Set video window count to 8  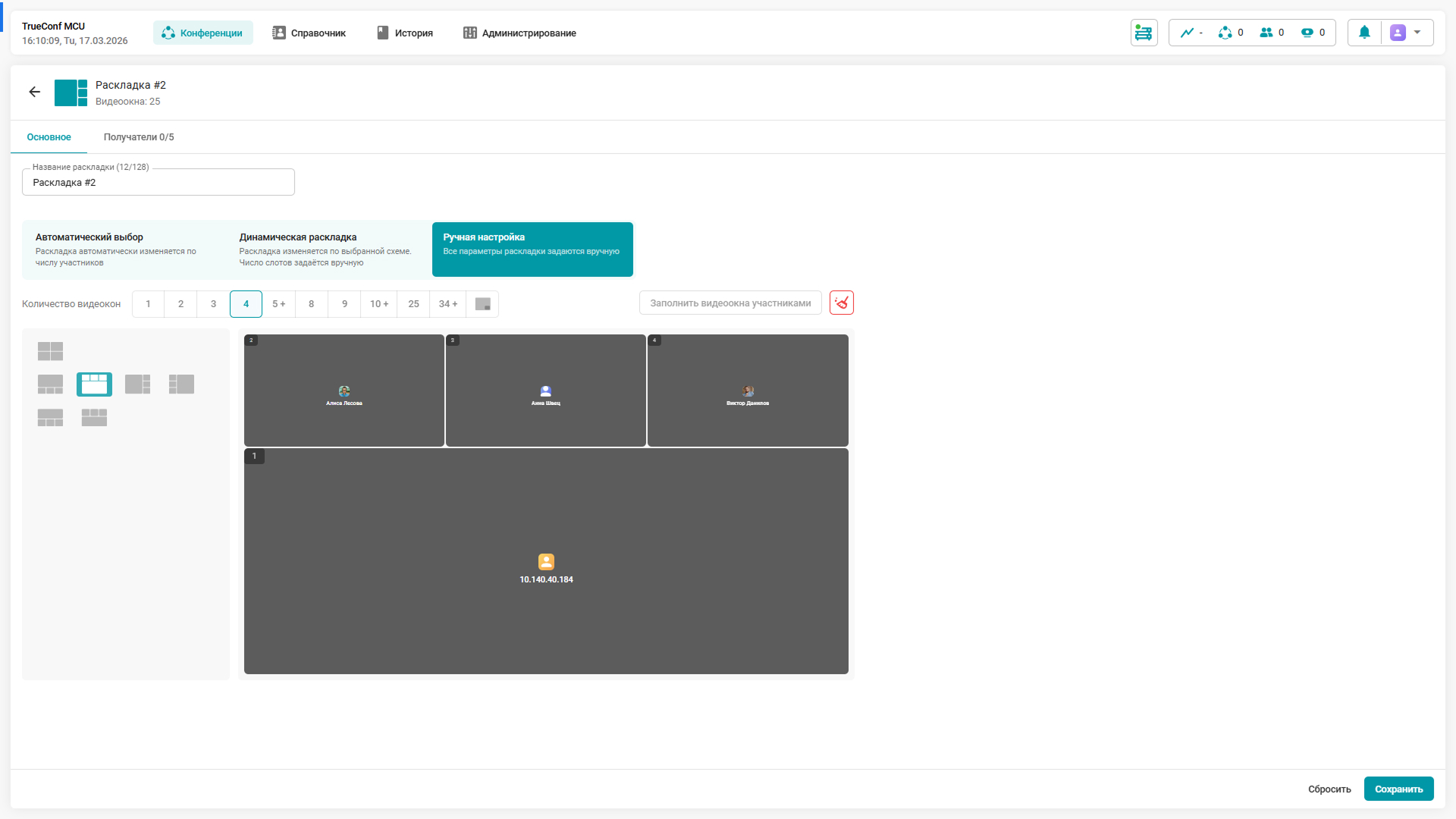coord(311,304)
